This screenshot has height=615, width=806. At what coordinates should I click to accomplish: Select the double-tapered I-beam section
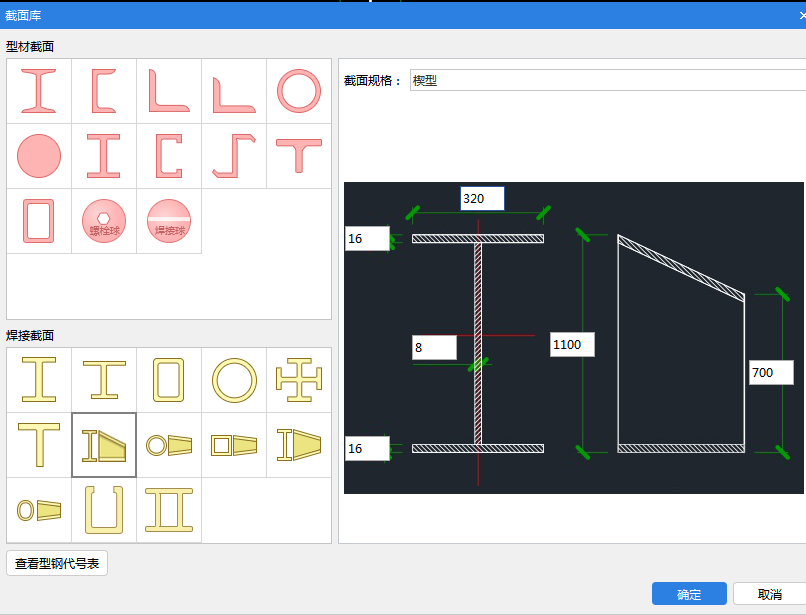[299, 445]
